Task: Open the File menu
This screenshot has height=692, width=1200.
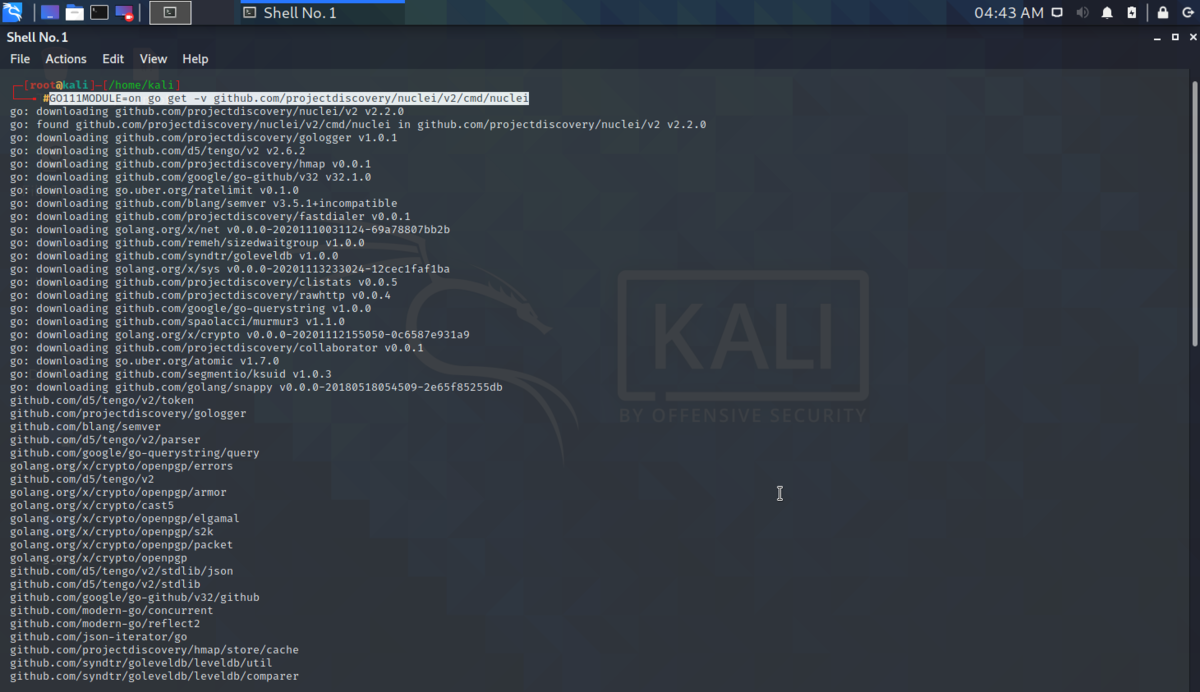Action: 20,59
